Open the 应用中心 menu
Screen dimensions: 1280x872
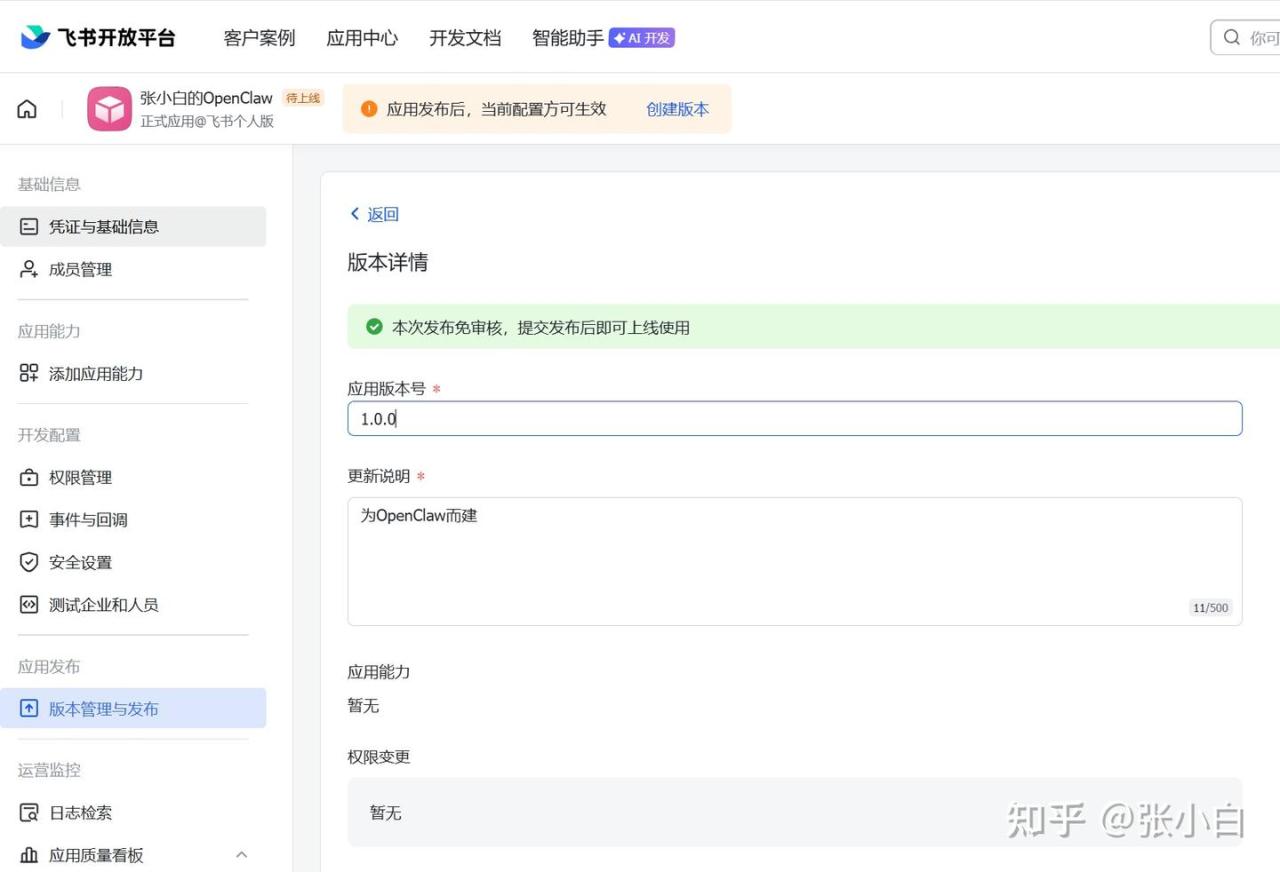click(362, 38)
